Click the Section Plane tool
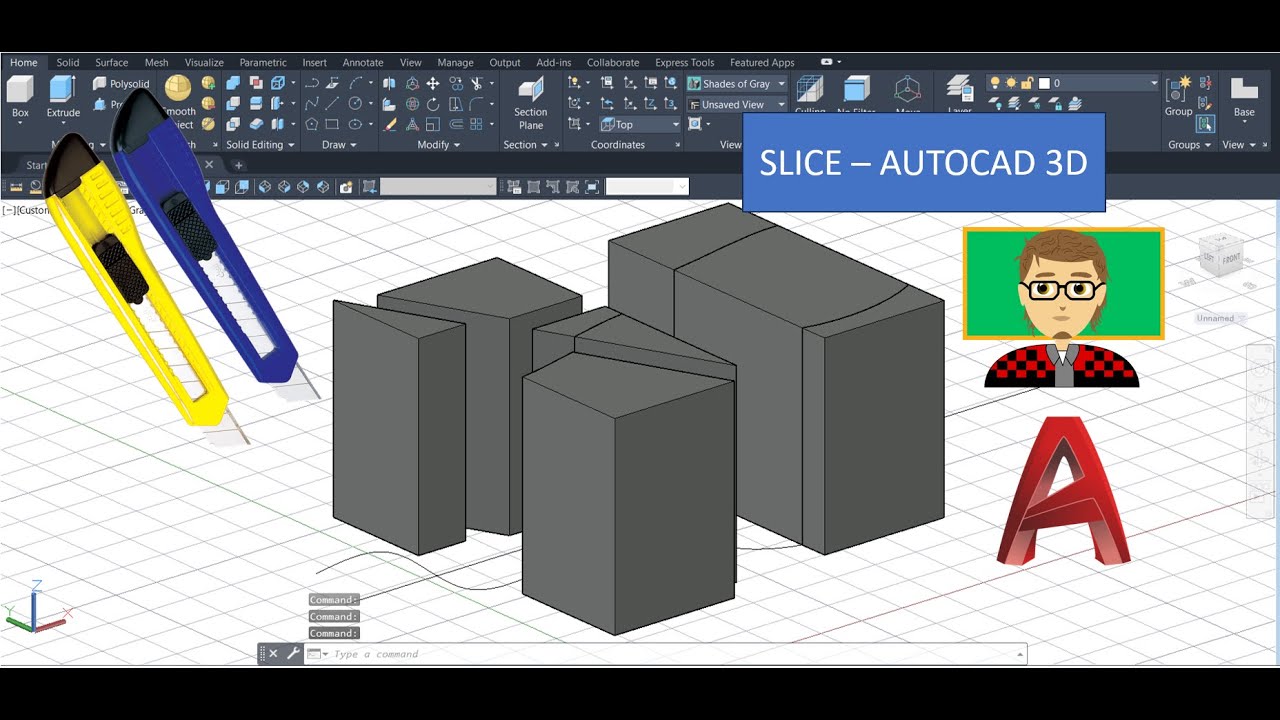The height and width of the screenshot is (720, 1280). click(531, 103)
